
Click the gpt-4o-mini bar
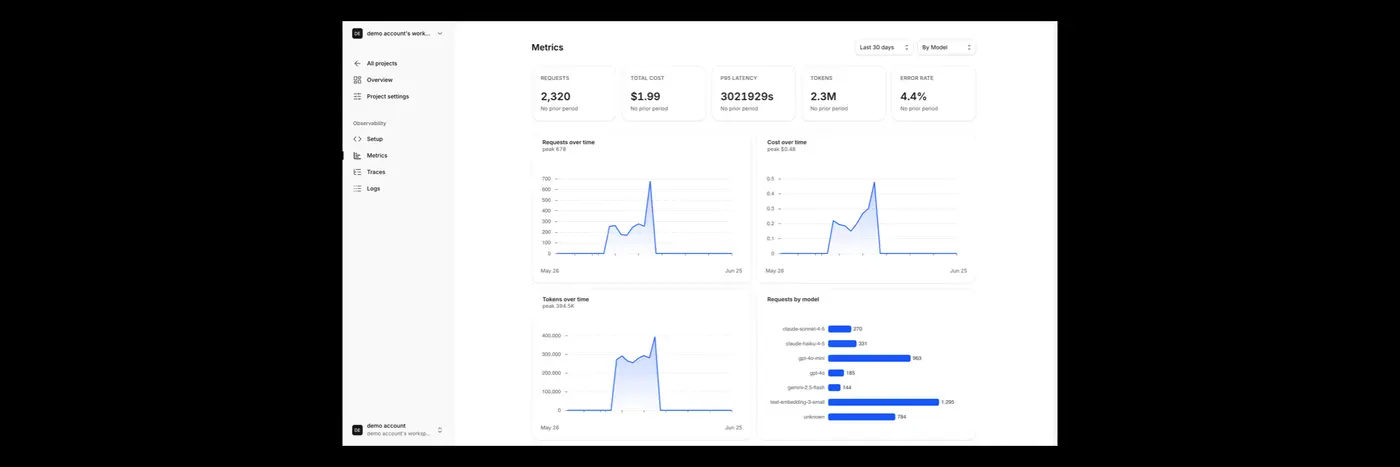click(869, 358)
